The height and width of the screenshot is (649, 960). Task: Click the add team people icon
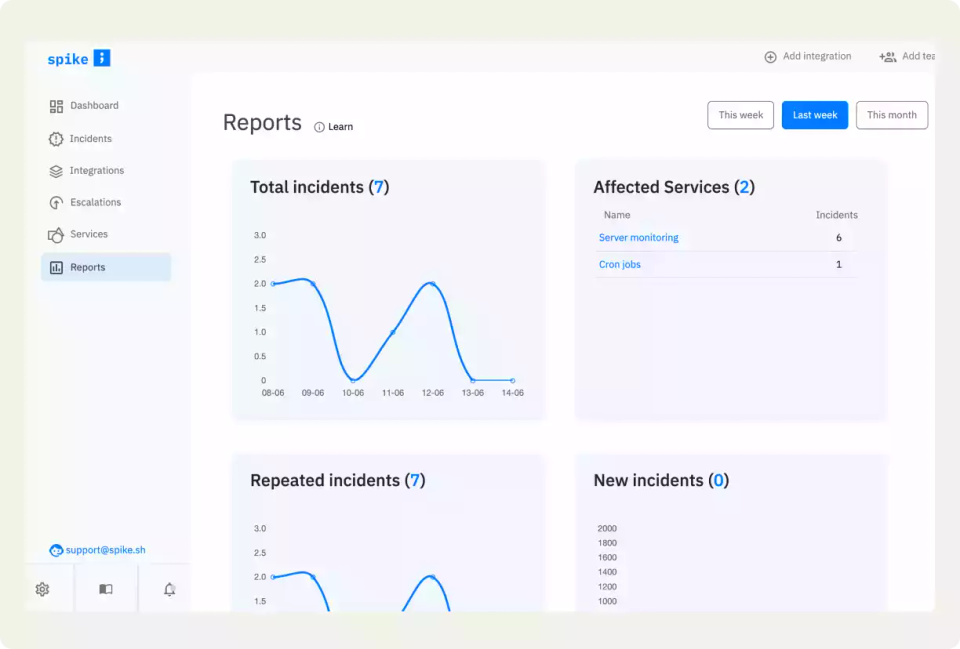point(888,57)
